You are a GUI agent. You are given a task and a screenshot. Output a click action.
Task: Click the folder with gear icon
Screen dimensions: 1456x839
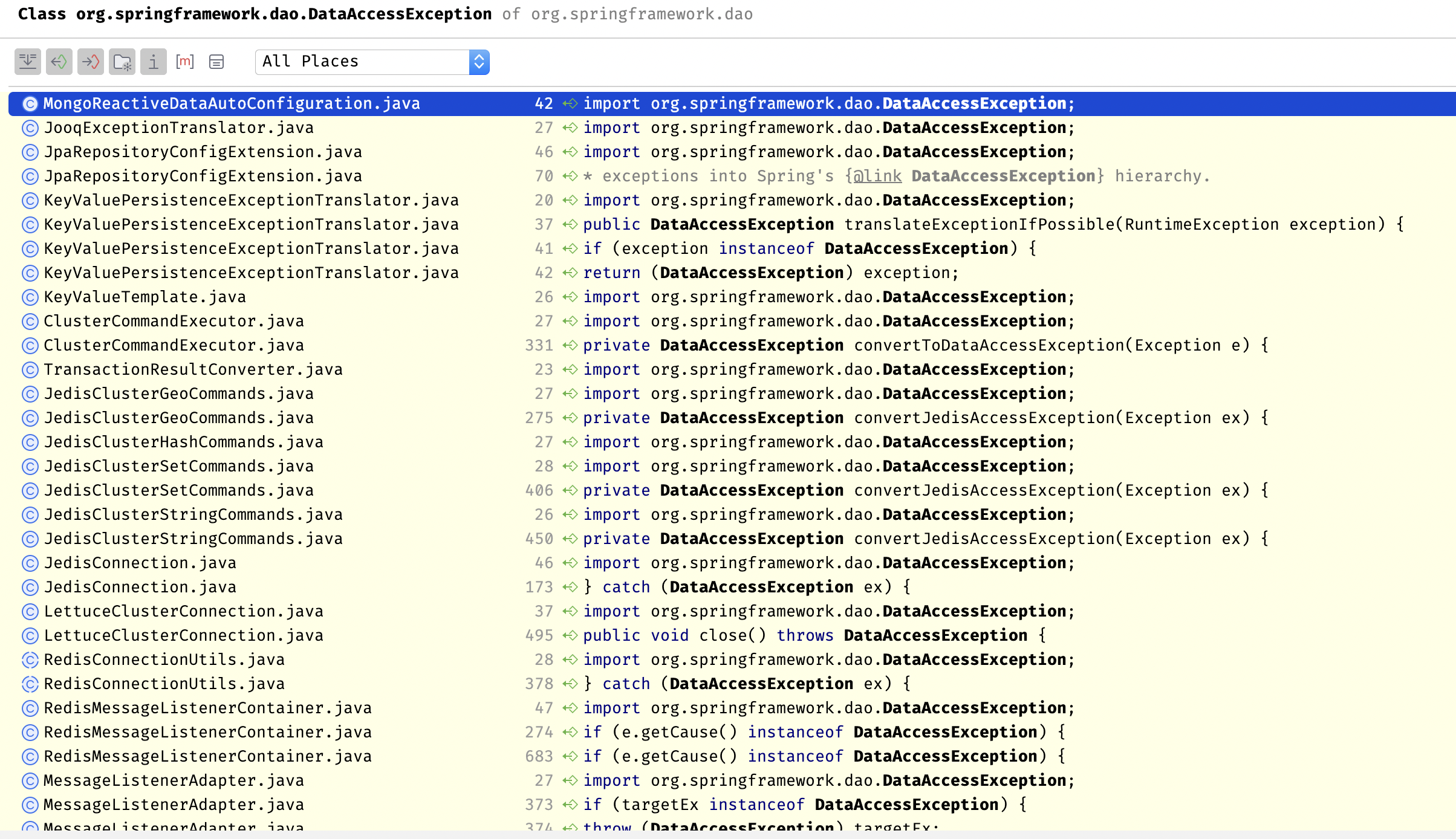(122, 62)
